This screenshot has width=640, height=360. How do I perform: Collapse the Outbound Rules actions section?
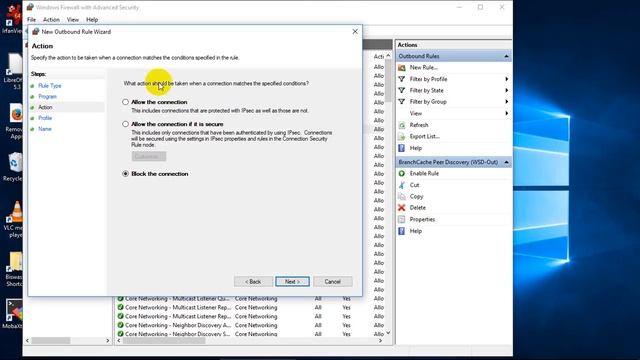[506, 56]
